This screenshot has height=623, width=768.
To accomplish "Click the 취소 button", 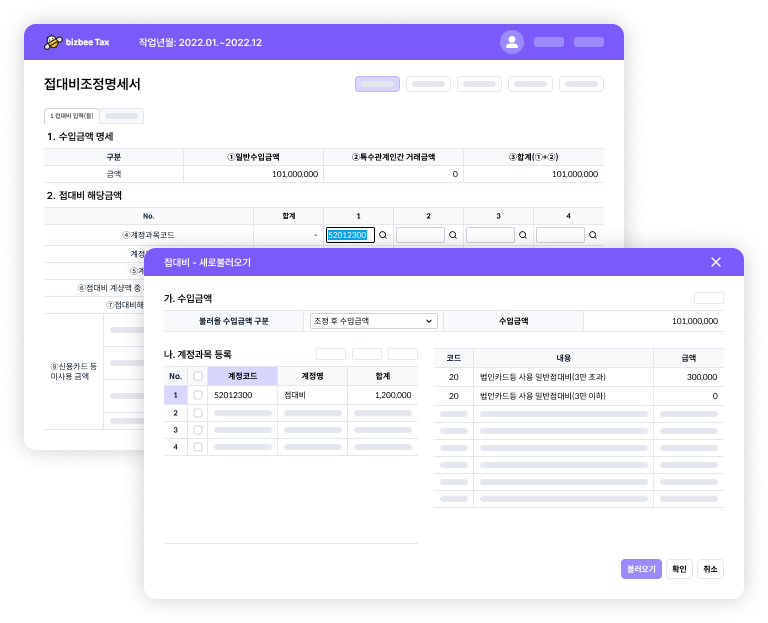I will pyautogui.click(x=710, y=568).
